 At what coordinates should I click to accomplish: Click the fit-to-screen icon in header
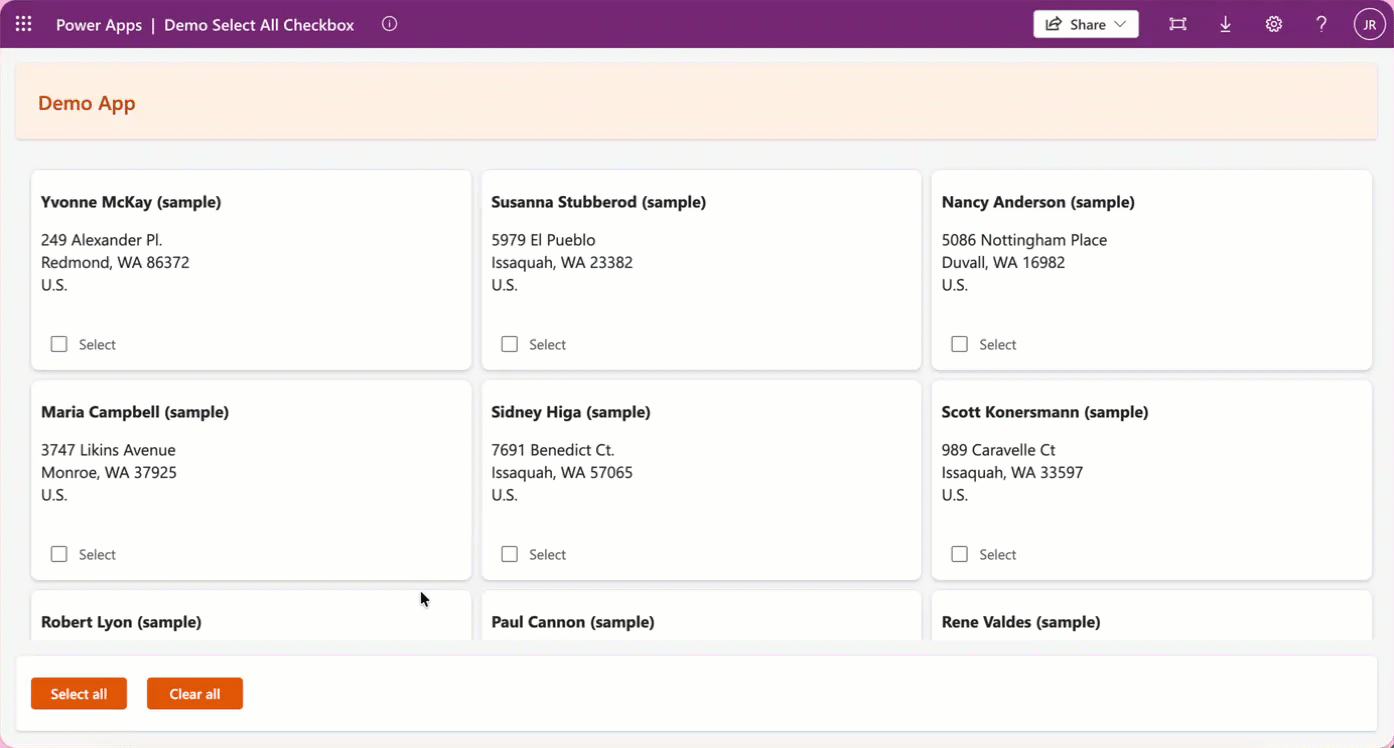point(1178,24)
